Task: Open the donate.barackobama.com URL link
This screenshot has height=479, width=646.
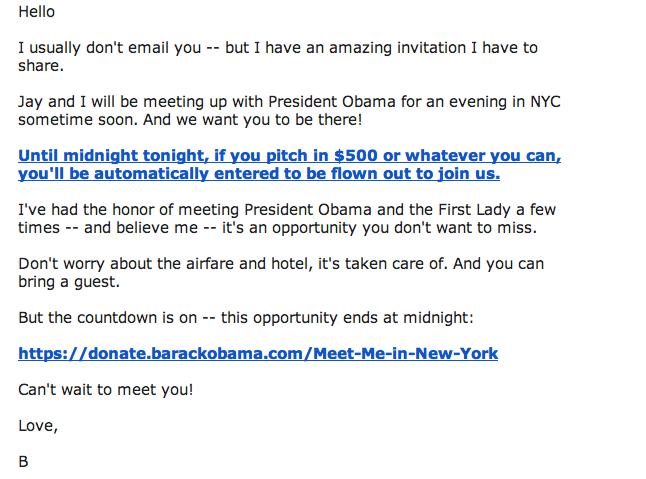Action: click(x=258, y=353)
